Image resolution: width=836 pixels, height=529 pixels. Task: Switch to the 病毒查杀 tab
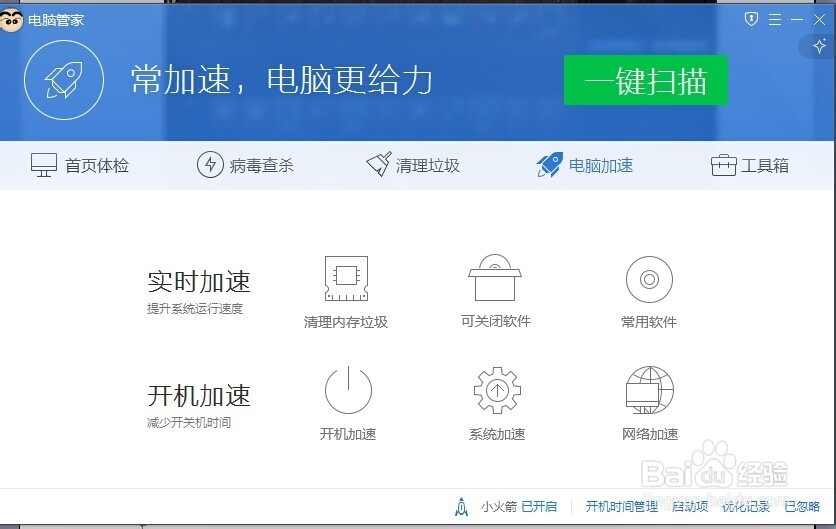(245, 165)
